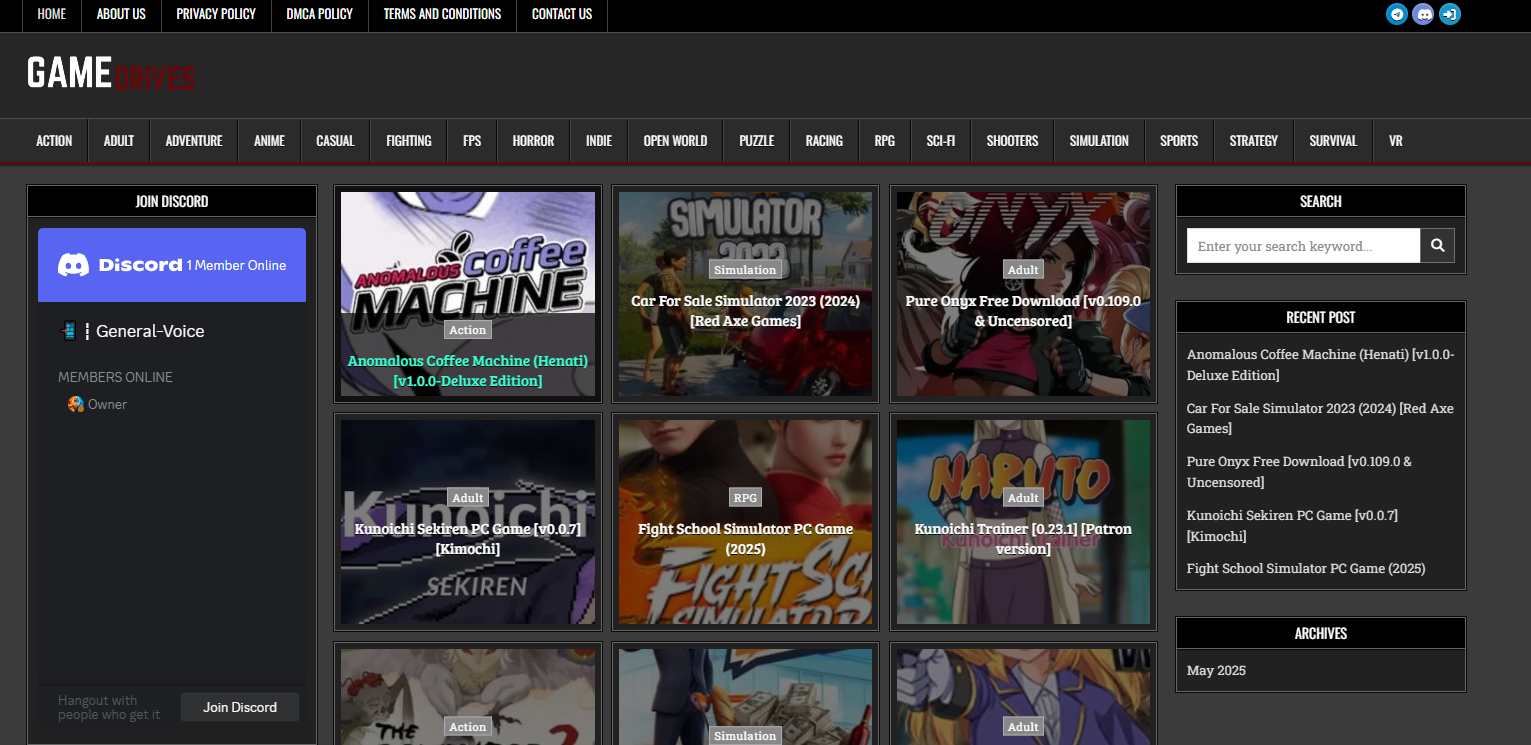This screenshot has height=745, width=1531.
Task: Select the Anime category
Action: pos(270,141)
